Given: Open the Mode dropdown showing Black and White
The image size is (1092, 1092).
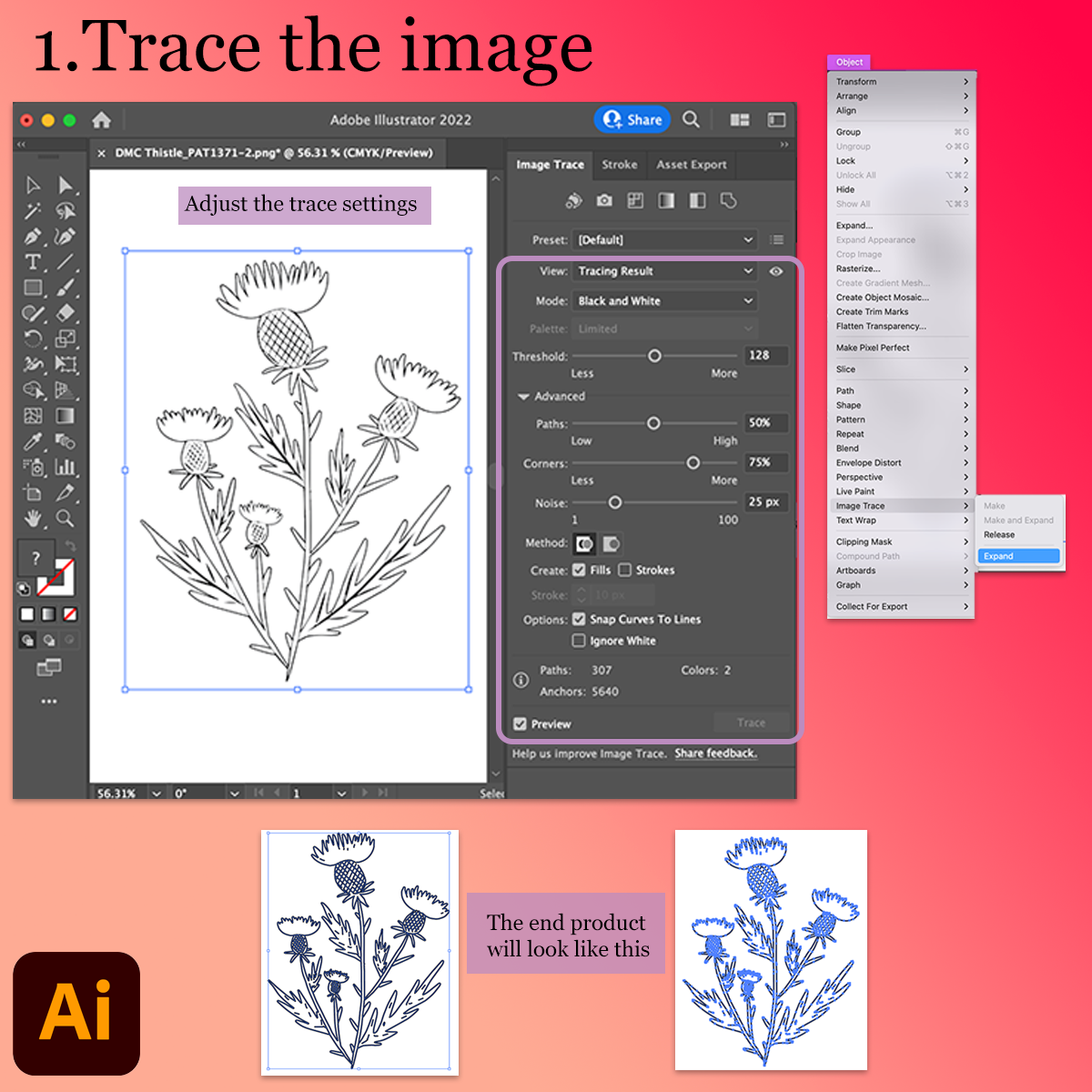Looking at the screenshot, I should coord(664,300).
